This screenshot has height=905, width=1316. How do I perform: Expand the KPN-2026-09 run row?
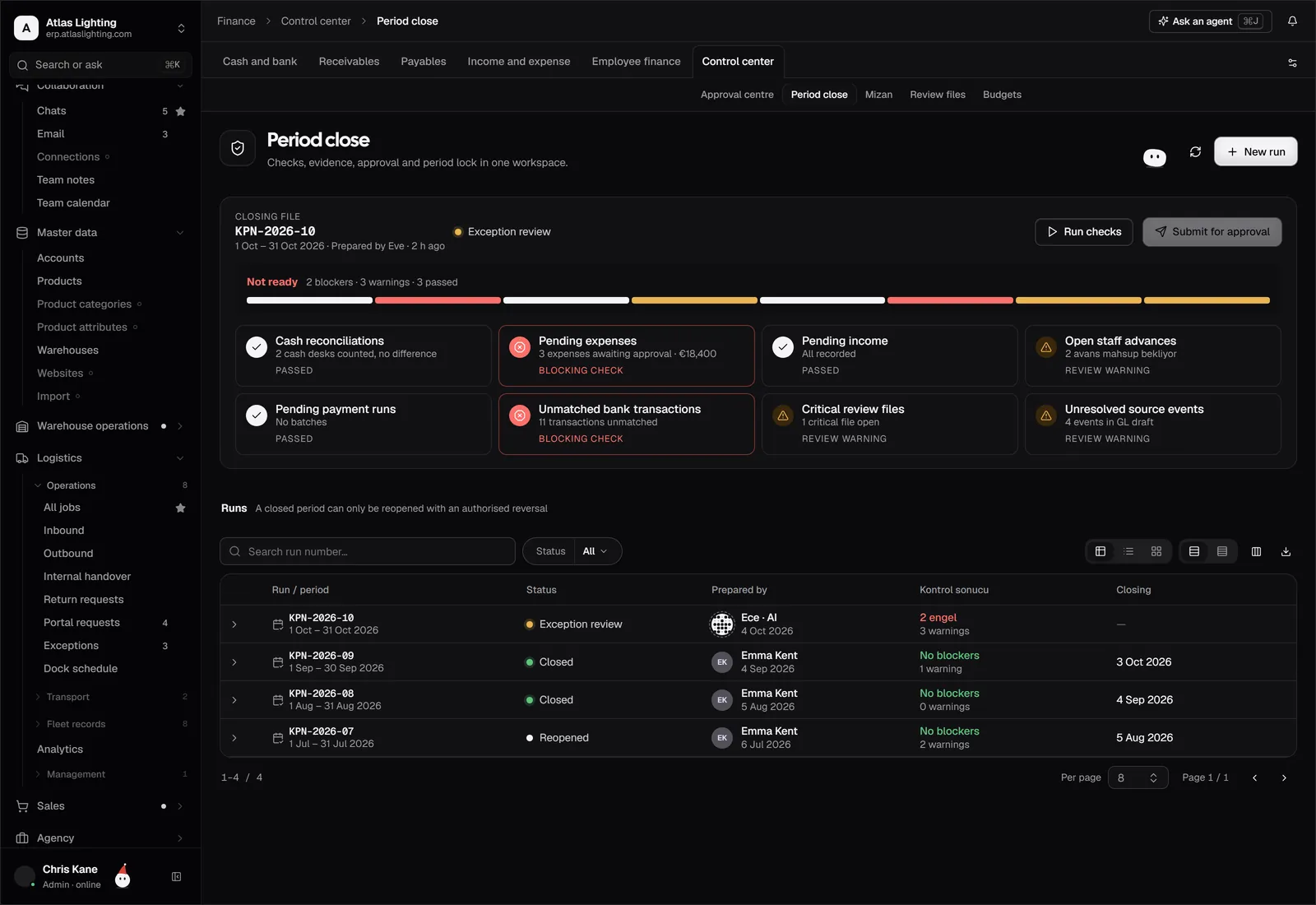pyautogui.click(x=234, y=662)
